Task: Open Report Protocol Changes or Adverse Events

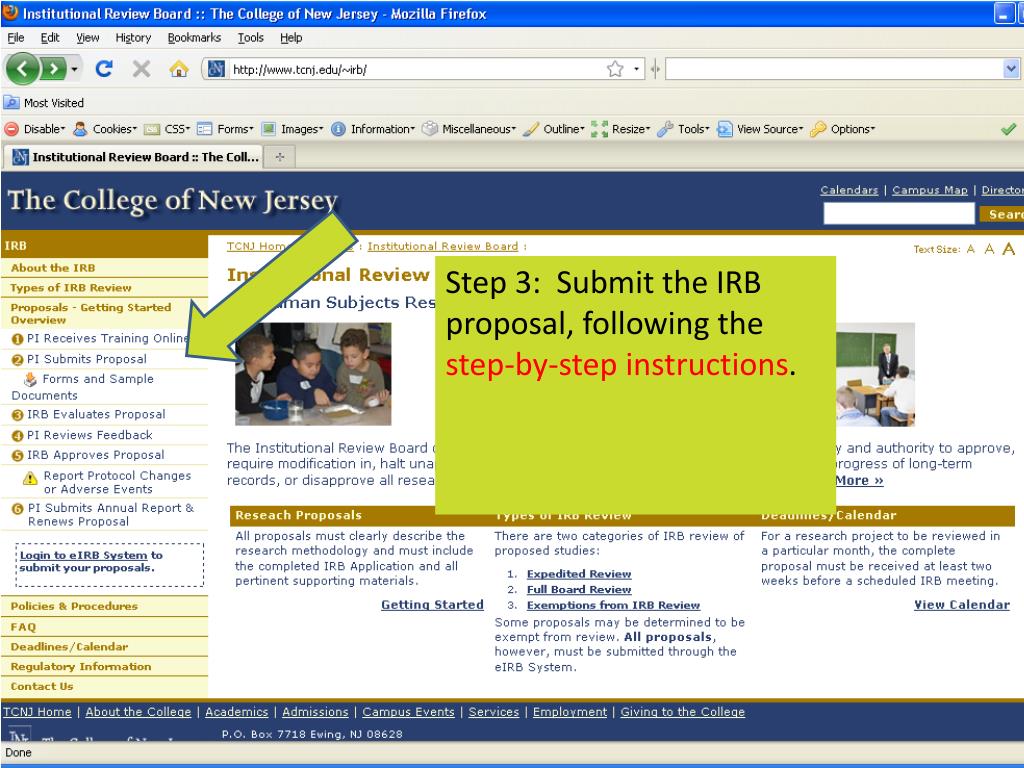Action: (x=108, y=483)
